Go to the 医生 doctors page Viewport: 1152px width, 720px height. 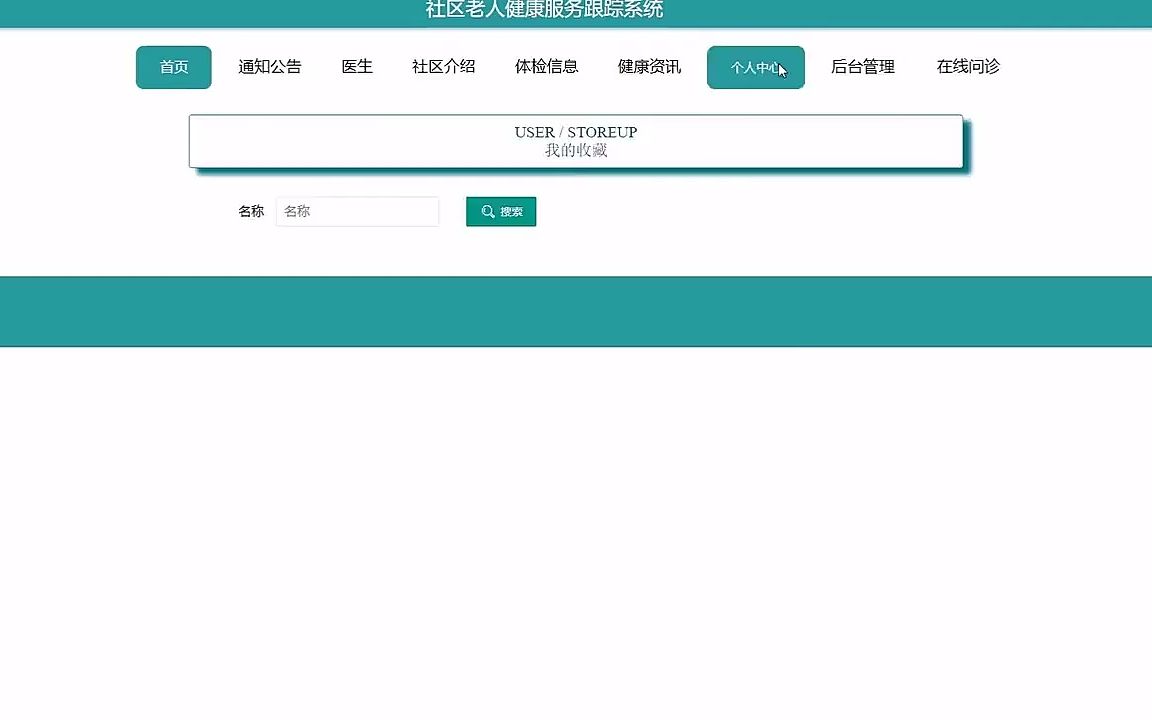point(357,66)
